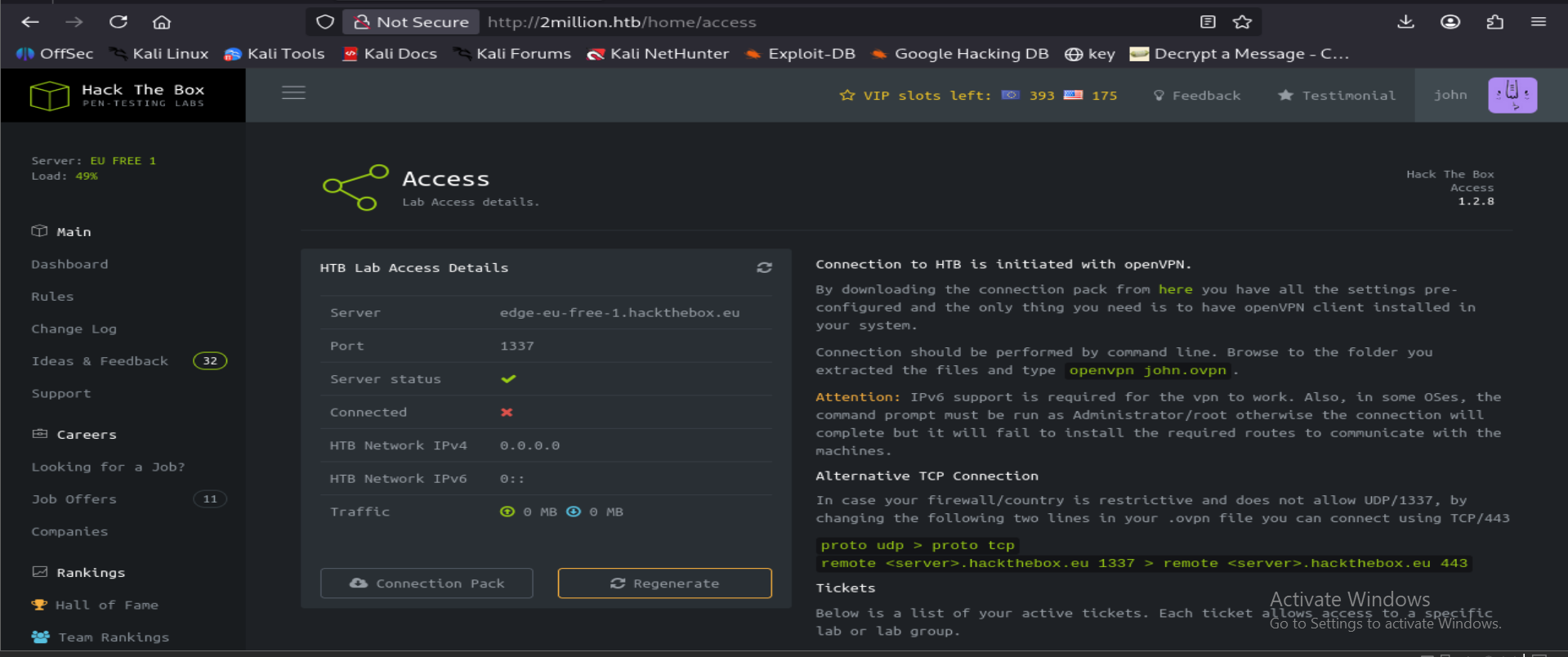
Task: Click the Regenerate button
Action: pos(664,583)
